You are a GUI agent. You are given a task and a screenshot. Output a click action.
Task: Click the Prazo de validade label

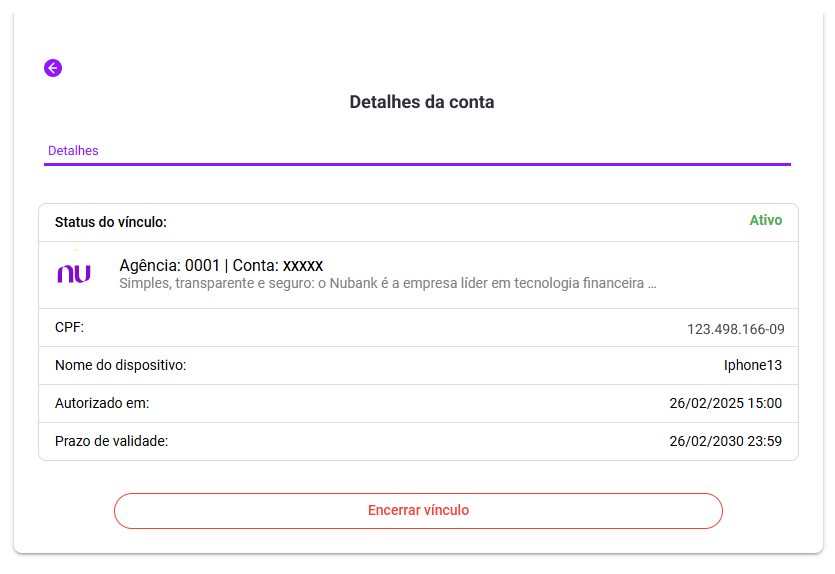point(111,441)
